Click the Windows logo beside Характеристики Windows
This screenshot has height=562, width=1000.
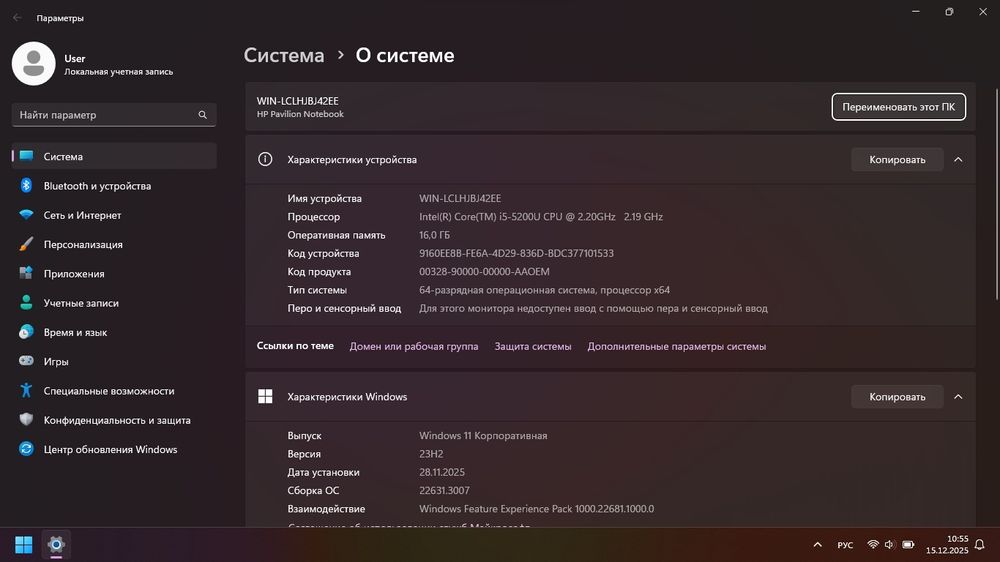click(265, 397)
